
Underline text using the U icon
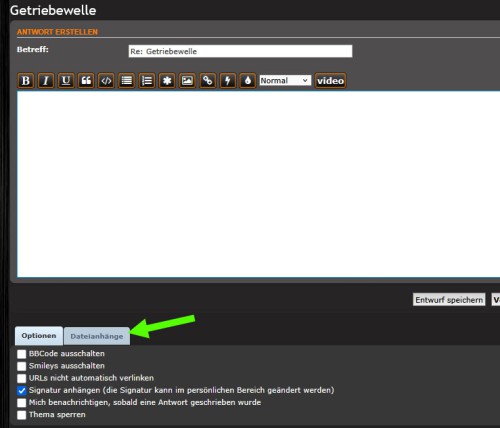(66, 81)
